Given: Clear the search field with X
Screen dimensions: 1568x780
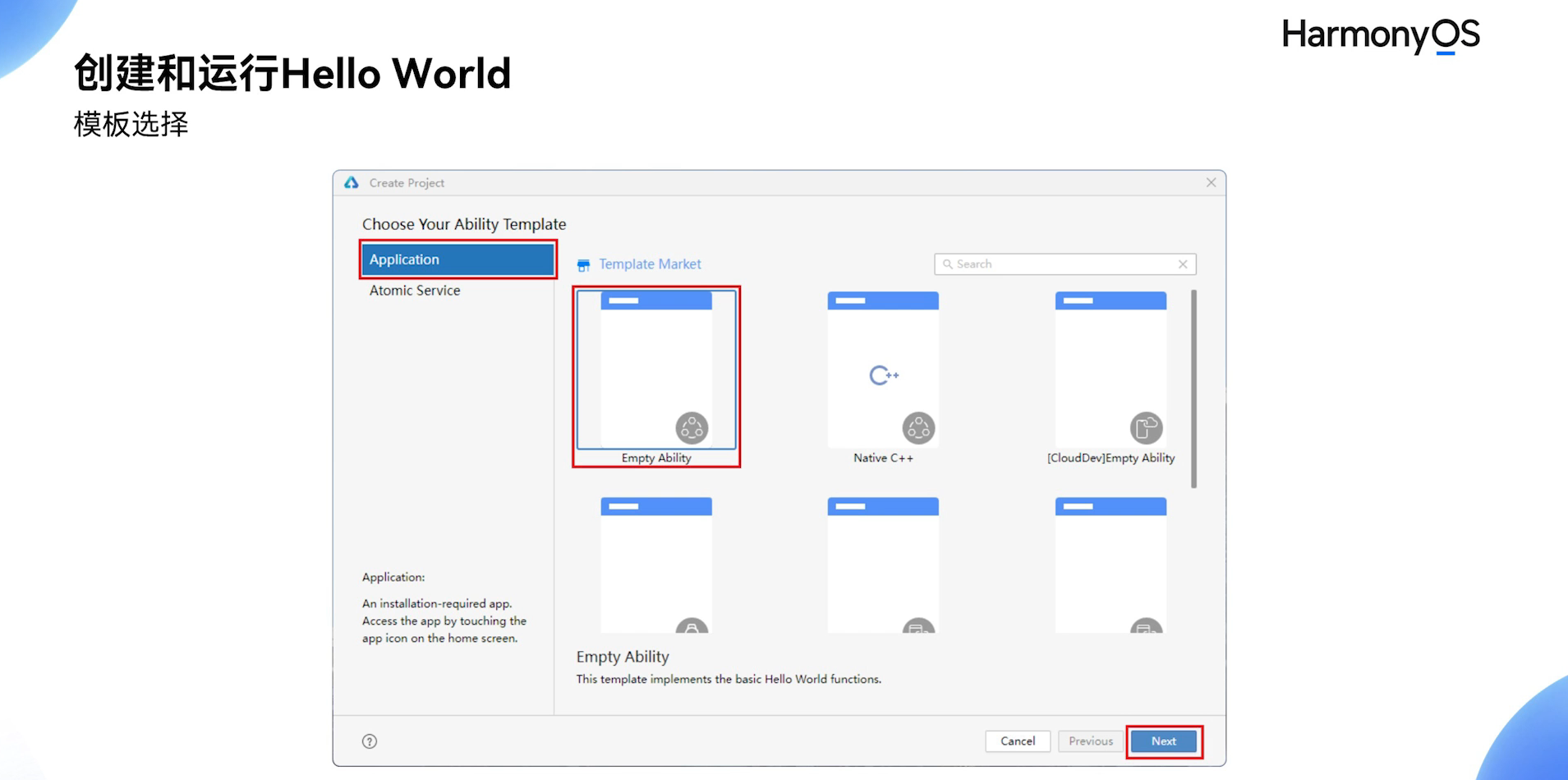Looking at the screenshot, I should 1183,264.
